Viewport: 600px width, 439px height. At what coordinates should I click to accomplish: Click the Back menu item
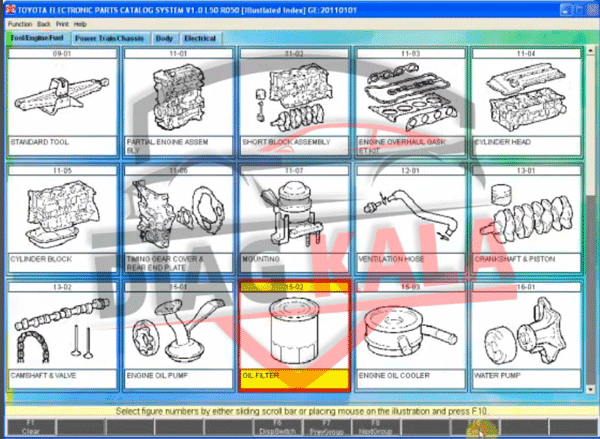[x=44, y=24]
